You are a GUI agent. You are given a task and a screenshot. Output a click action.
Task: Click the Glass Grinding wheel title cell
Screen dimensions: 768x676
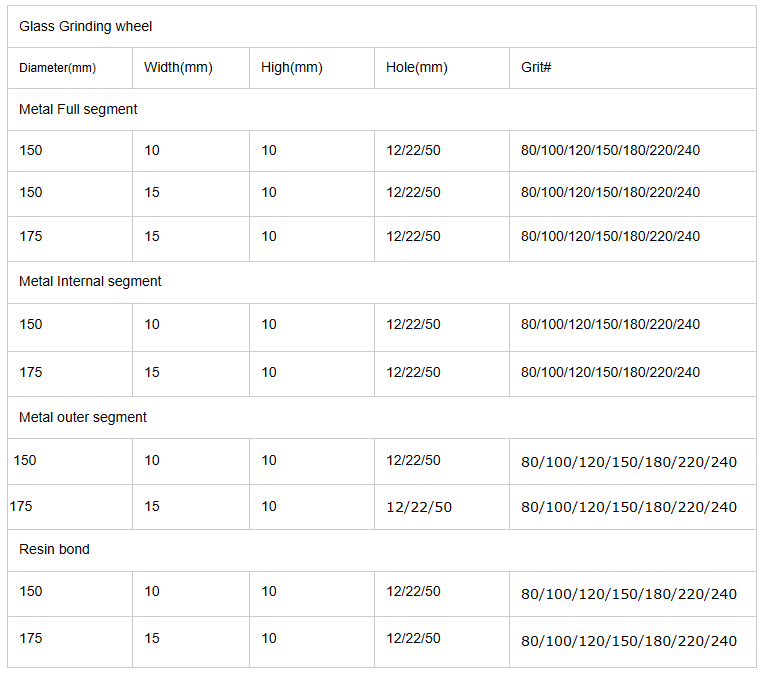pos(382,26)
